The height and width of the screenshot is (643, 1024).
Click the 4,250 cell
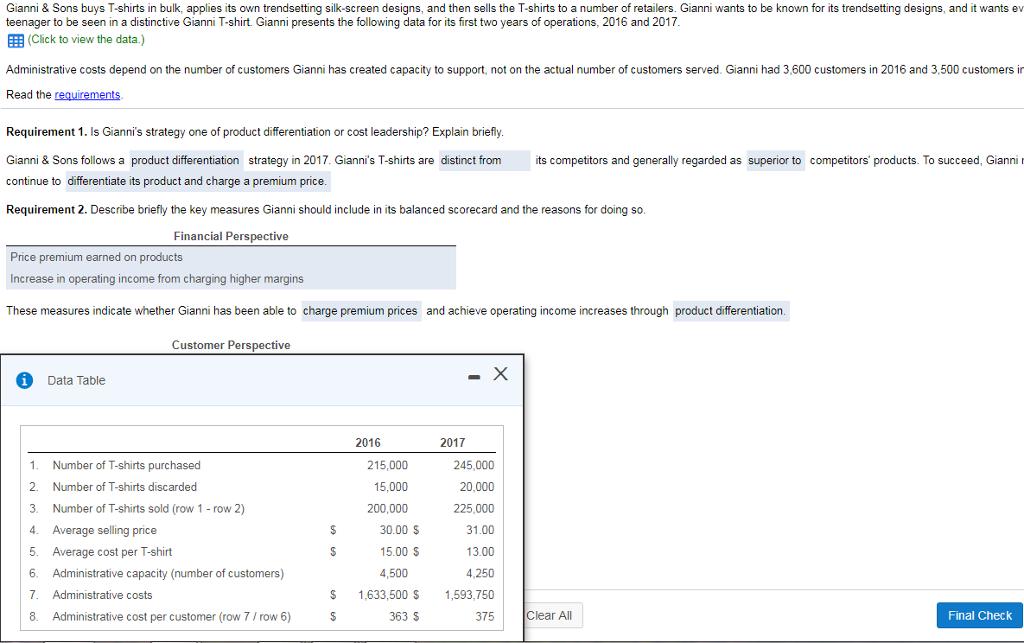[480, 573]
